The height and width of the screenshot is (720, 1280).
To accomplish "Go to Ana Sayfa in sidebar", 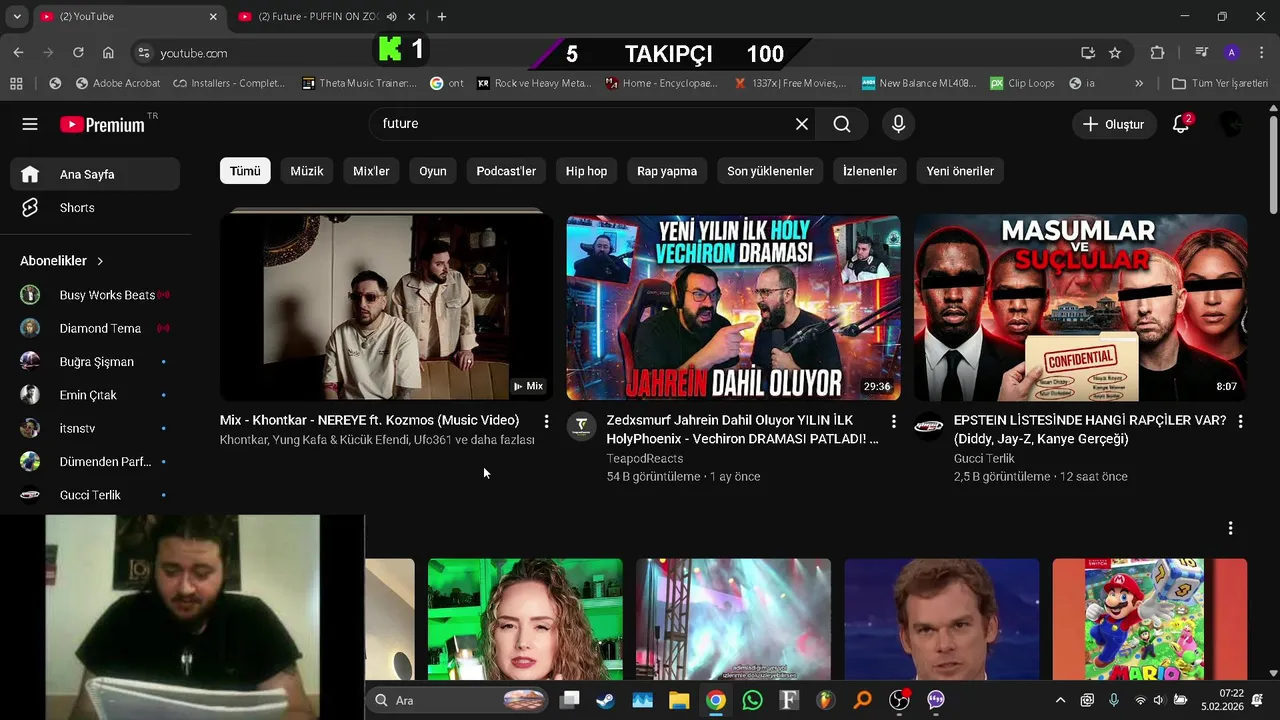I will (96, 174).
